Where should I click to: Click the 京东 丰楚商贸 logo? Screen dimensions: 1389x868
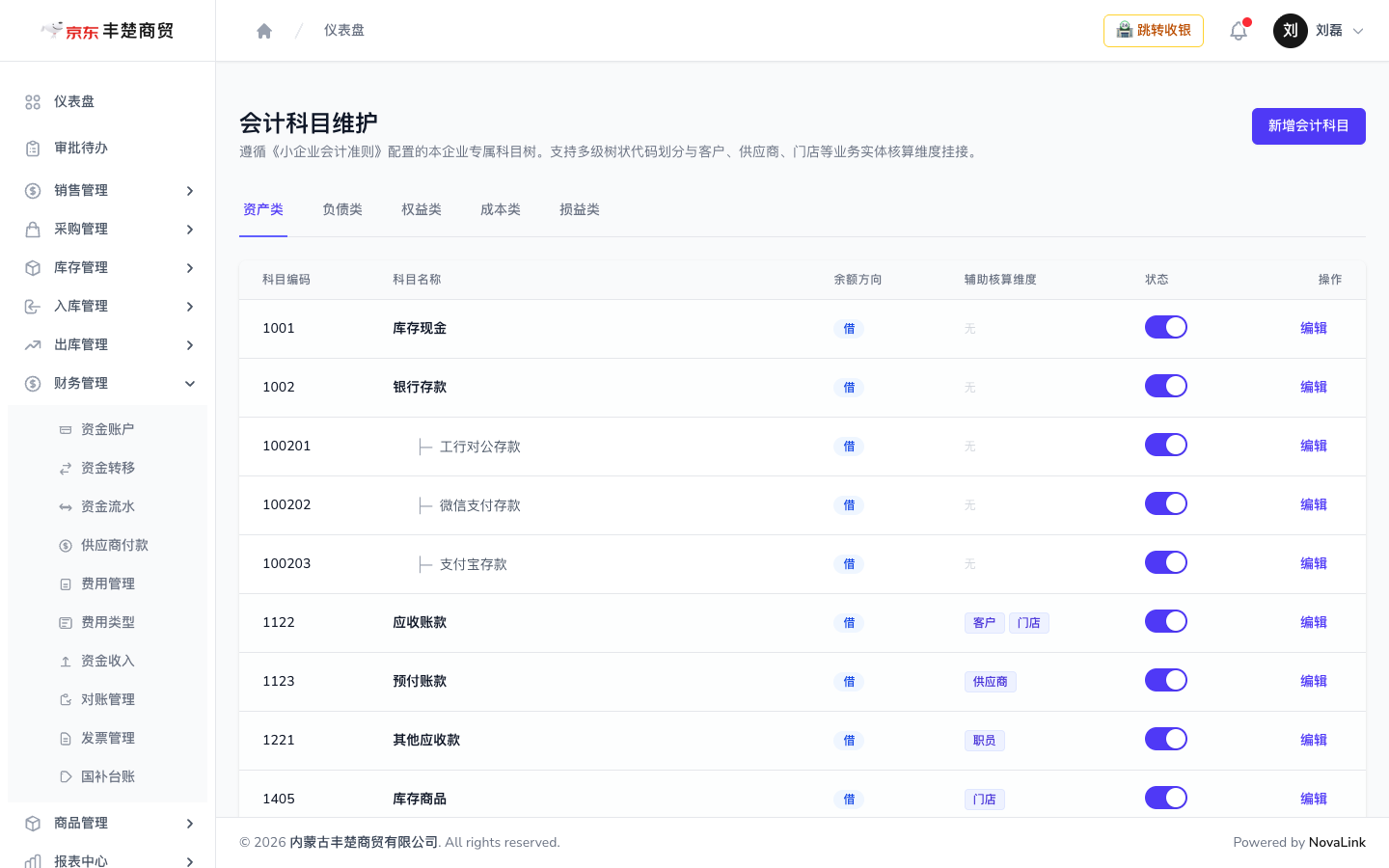coord(107,31)
